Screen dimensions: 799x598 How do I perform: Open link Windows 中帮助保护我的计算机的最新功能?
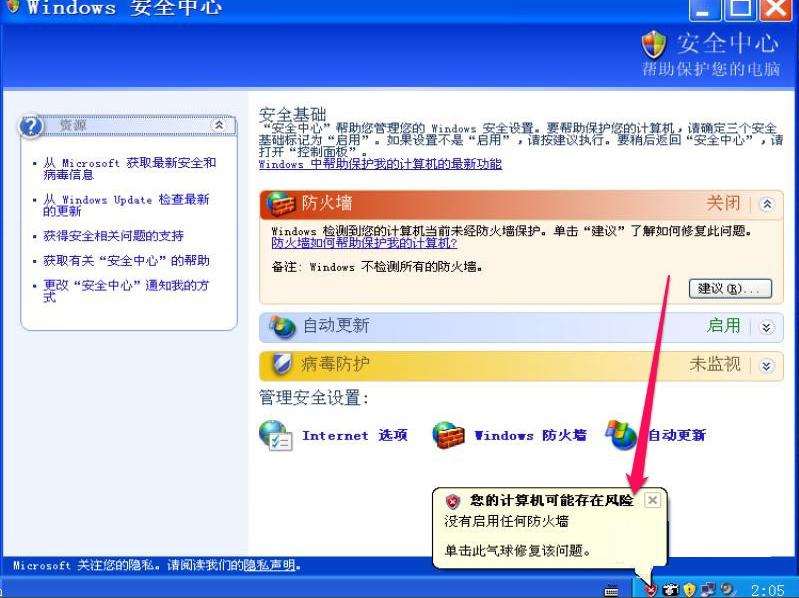coord(380,164)
